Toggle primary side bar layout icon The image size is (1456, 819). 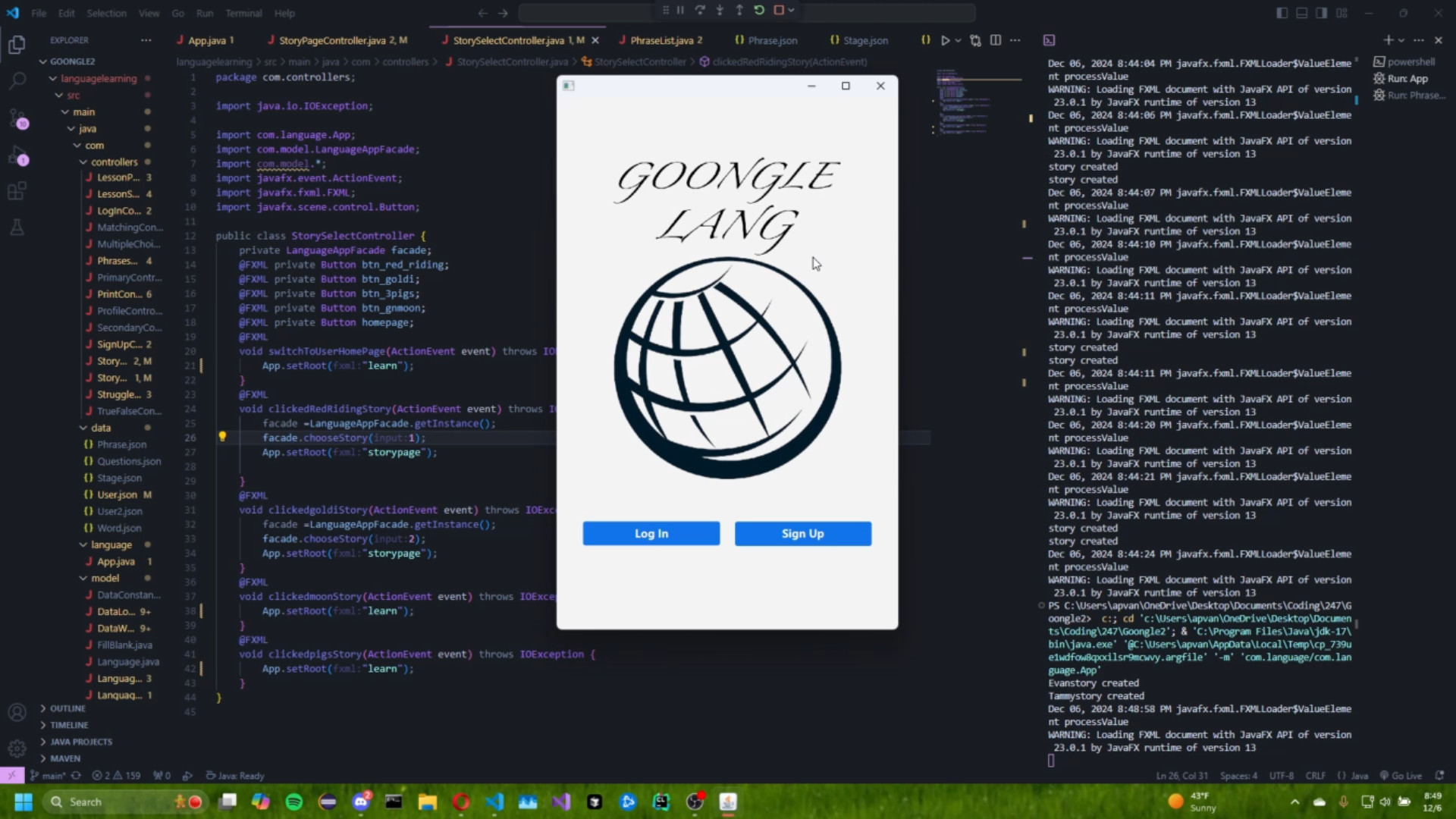click(x=1282, y=13)
